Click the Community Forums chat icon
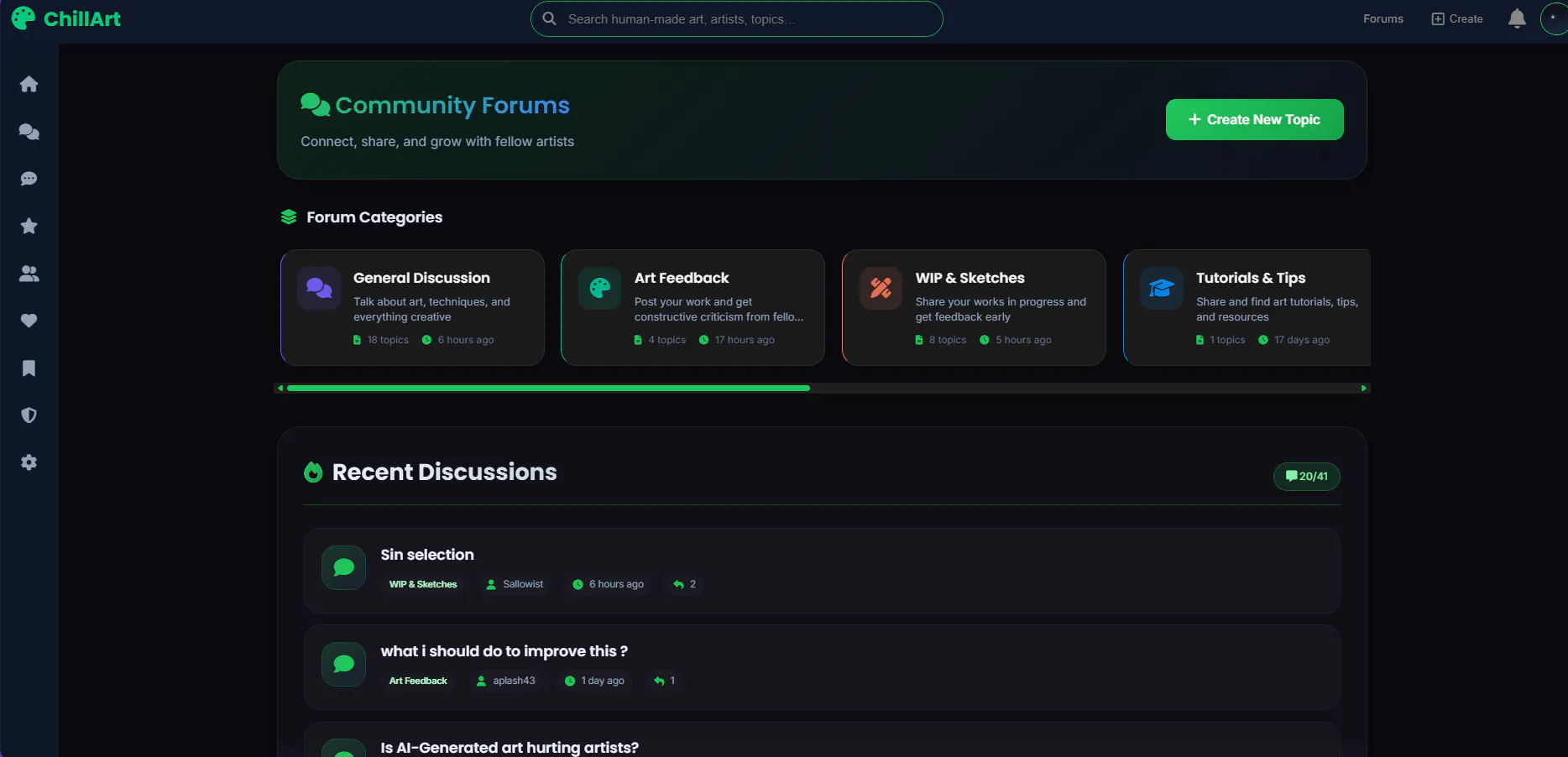 [315, 105]
